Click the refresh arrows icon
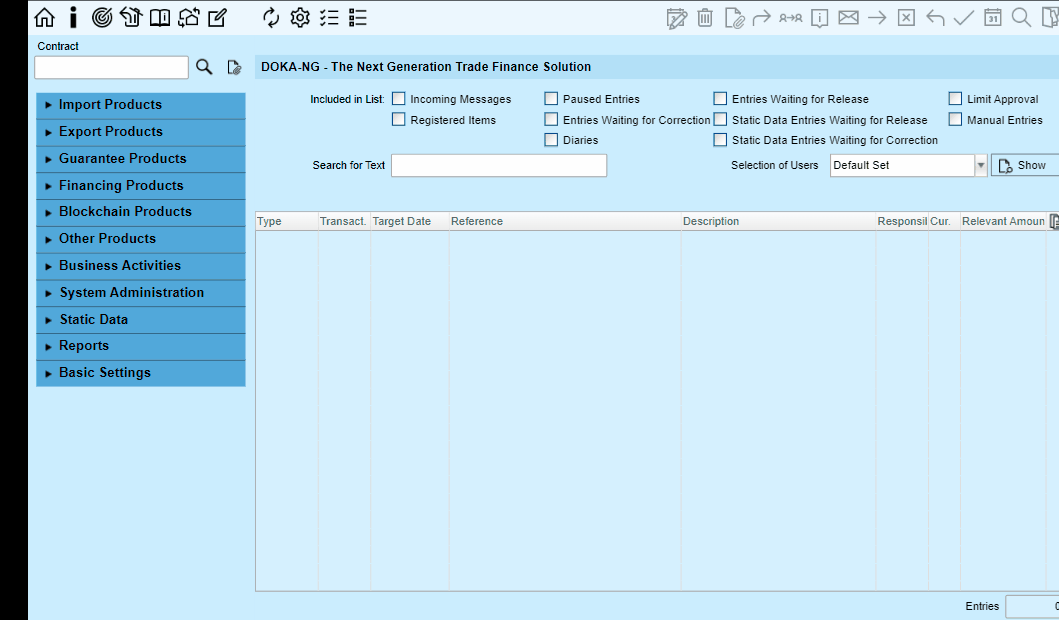The image size is (1059, 620). (x=271, y=17)
